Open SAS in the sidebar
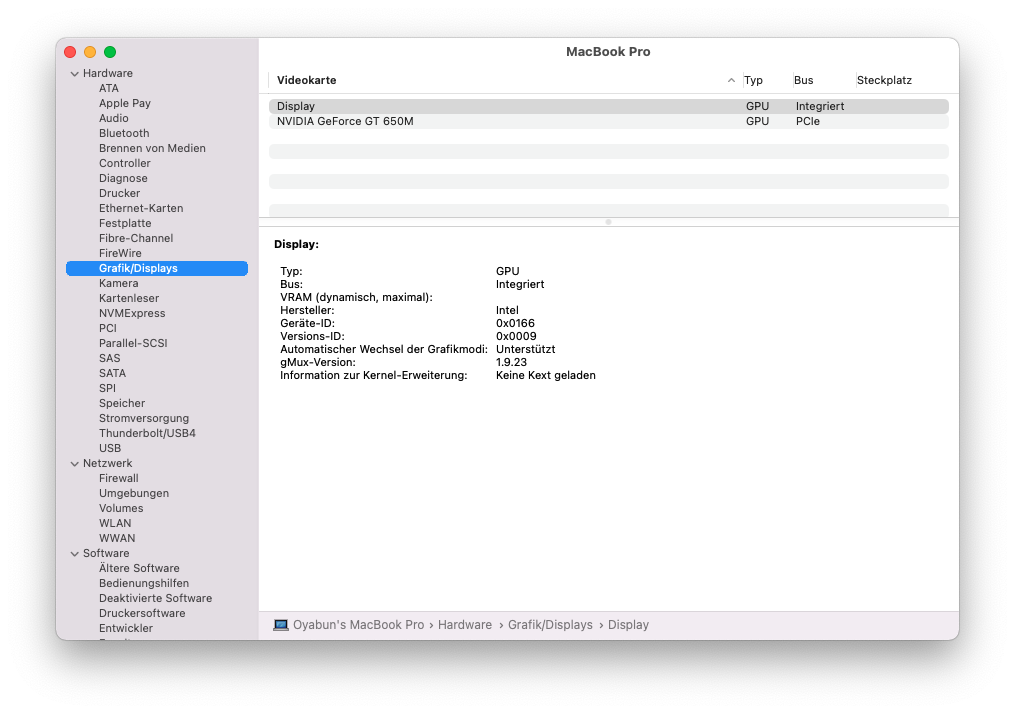Viewport: 1015px width, 714px height. [x=109, y=358]
